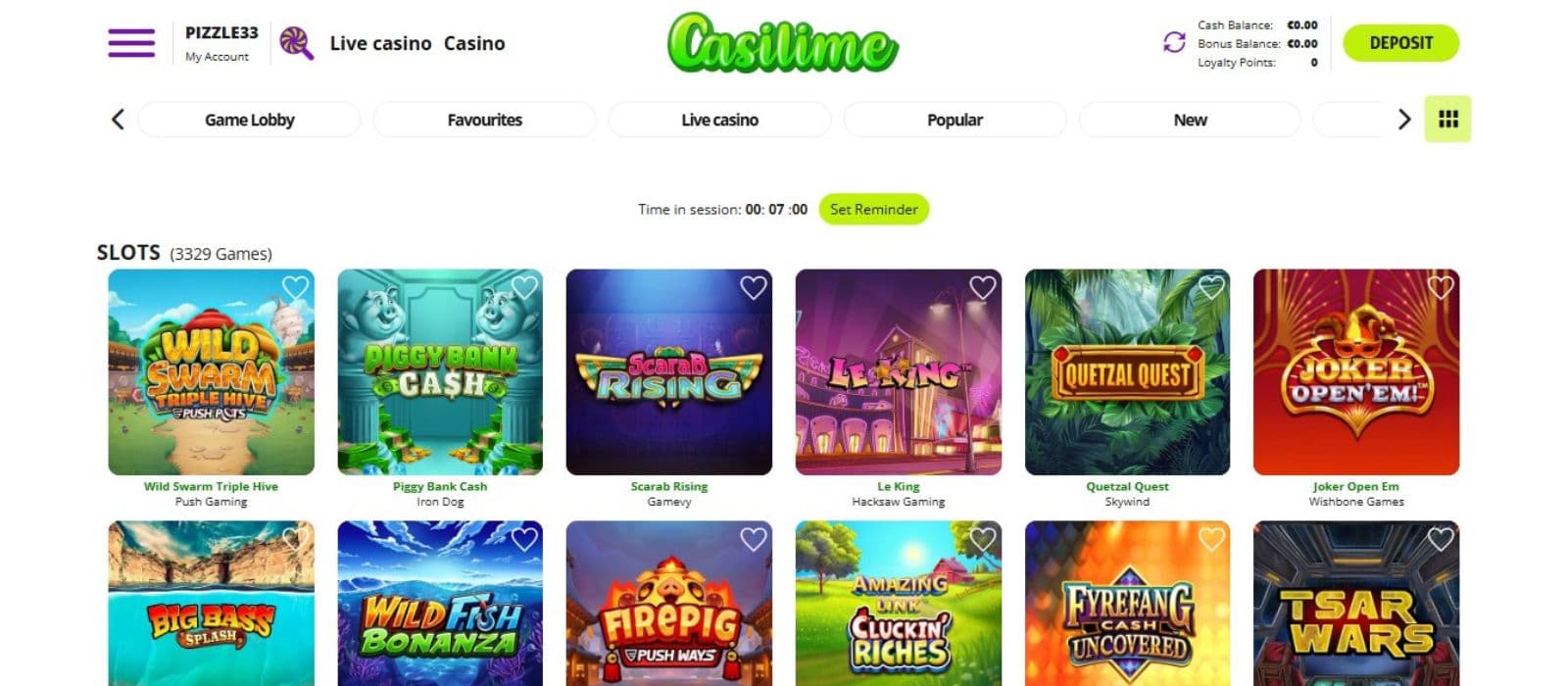
Task: Refresh balance with circular arrows icon
Action: point(1174,42)
